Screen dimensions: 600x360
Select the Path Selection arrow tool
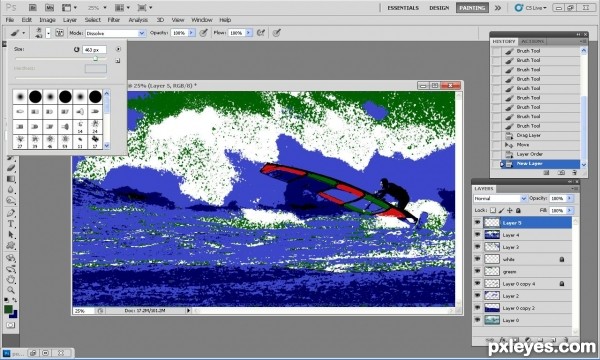pyautogui.click(x=11, y=234)
